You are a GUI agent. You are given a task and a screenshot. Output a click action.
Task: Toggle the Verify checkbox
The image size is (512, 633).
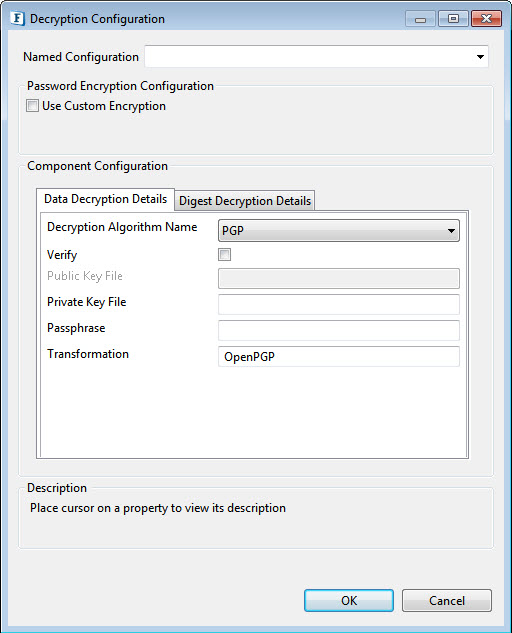tap(225, 255)
